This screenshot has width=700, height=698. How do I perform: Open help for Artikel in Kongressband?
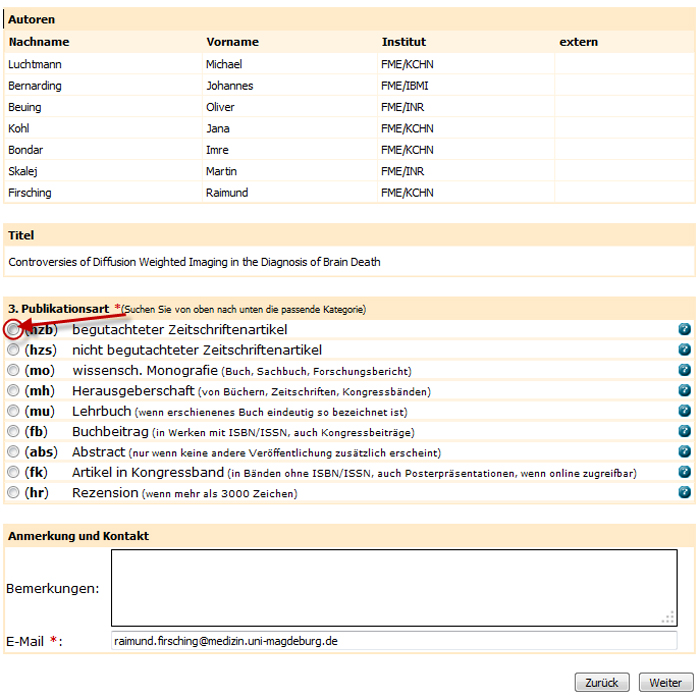click(685, 472)
